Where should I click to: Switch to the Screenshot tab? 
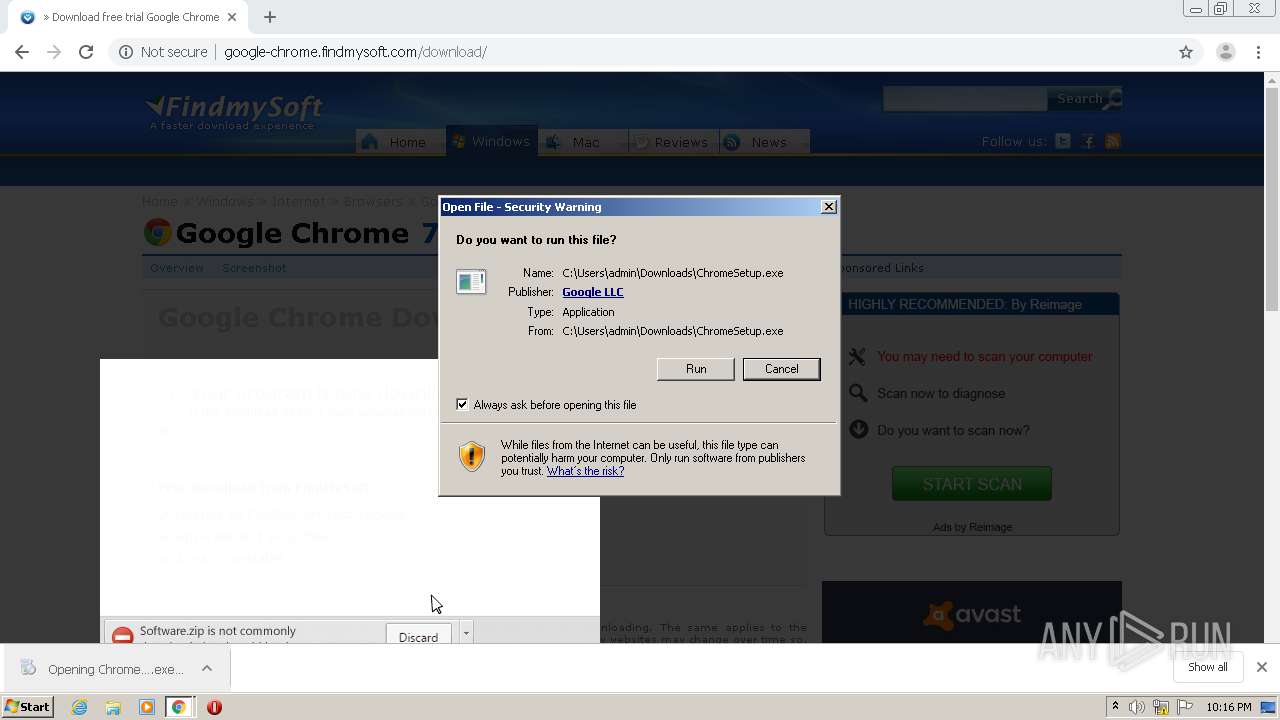pos(254,268)
